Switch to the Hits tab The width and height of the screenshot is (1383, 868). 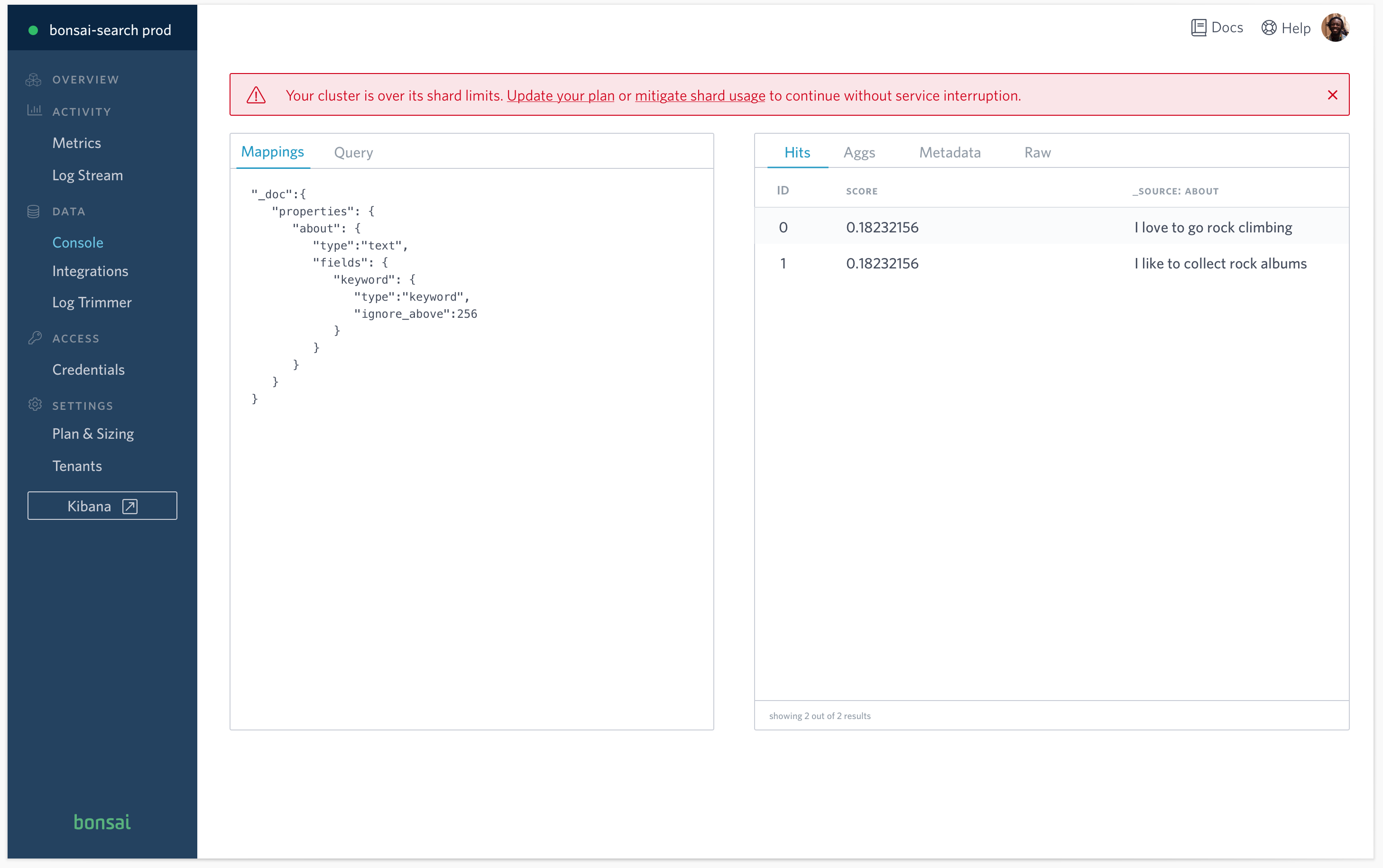797,152
